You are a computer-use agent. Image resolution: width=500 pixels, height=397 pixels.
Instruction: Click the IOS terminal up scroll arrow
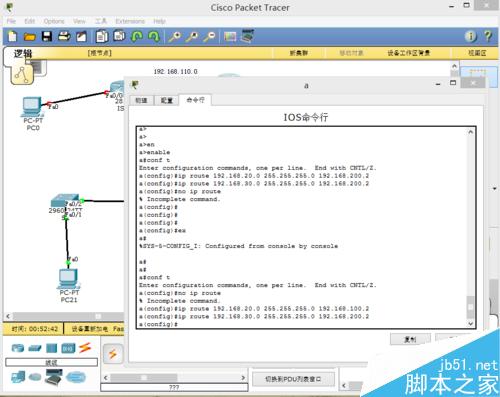pyautogui.click(x=470, y=132)
